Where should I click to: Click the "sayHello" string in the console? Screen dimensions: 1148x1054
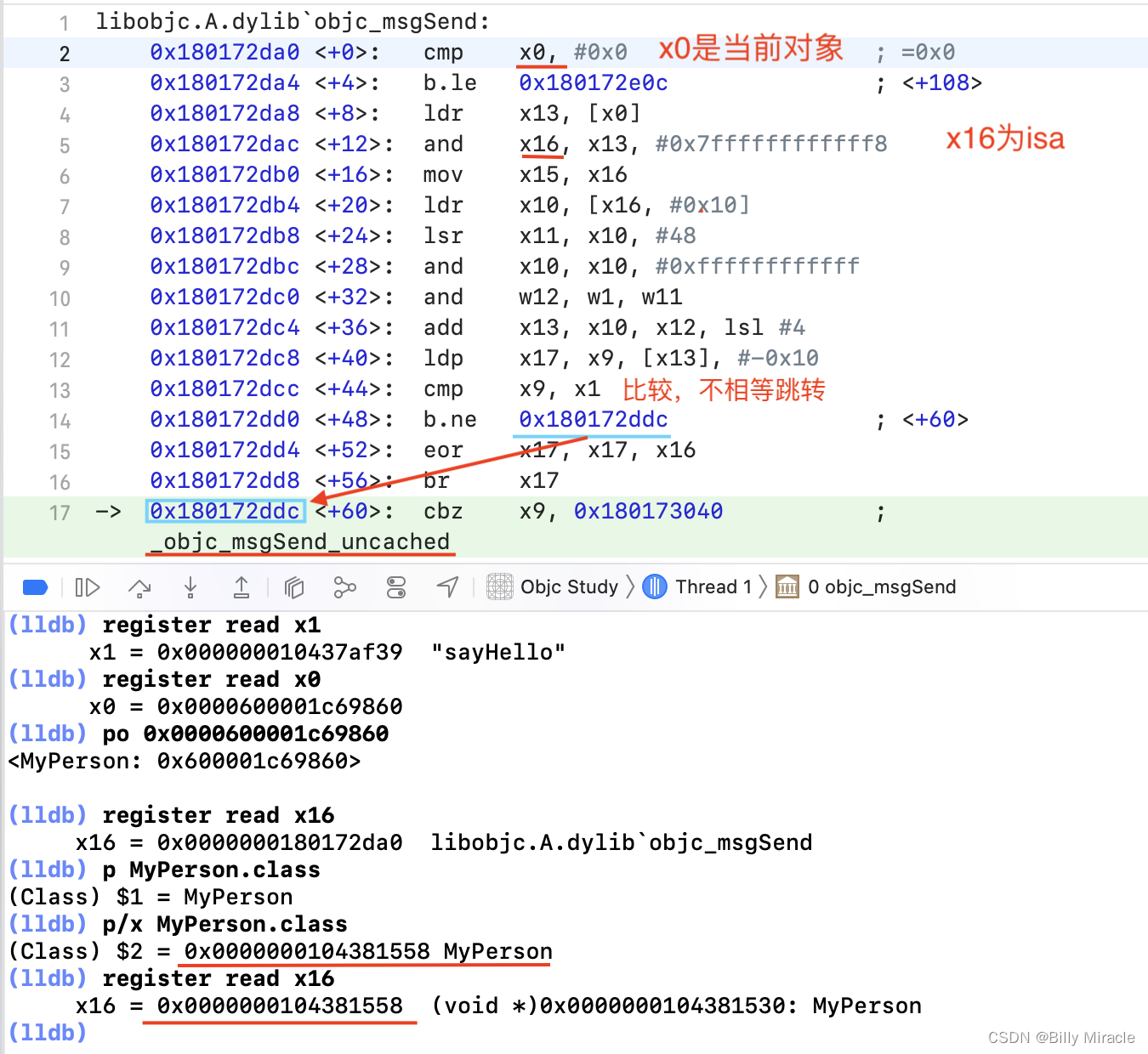[x=497, y=653]
